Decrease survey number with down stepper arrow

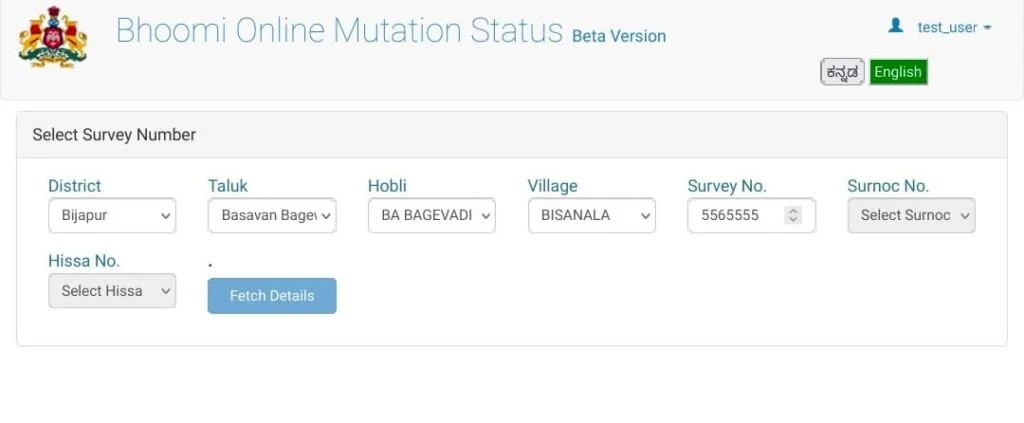click(x=793, y=219)
